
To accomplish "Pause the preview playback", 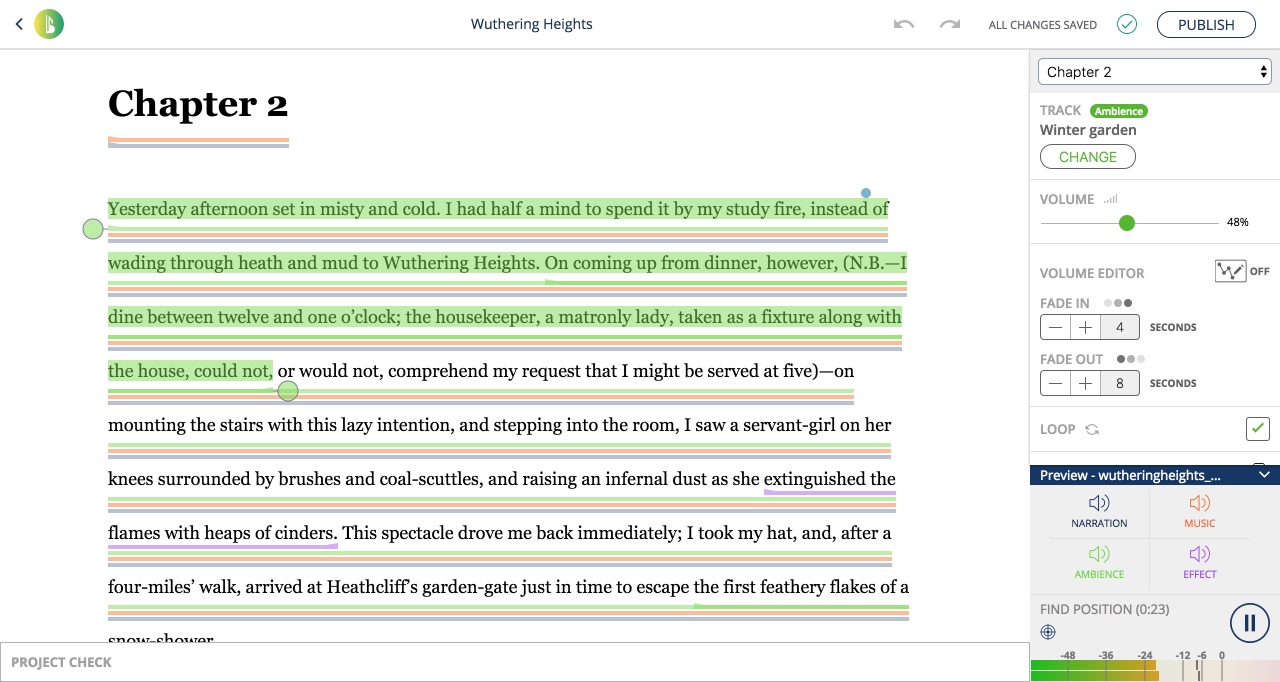I will coord(1249,623).
